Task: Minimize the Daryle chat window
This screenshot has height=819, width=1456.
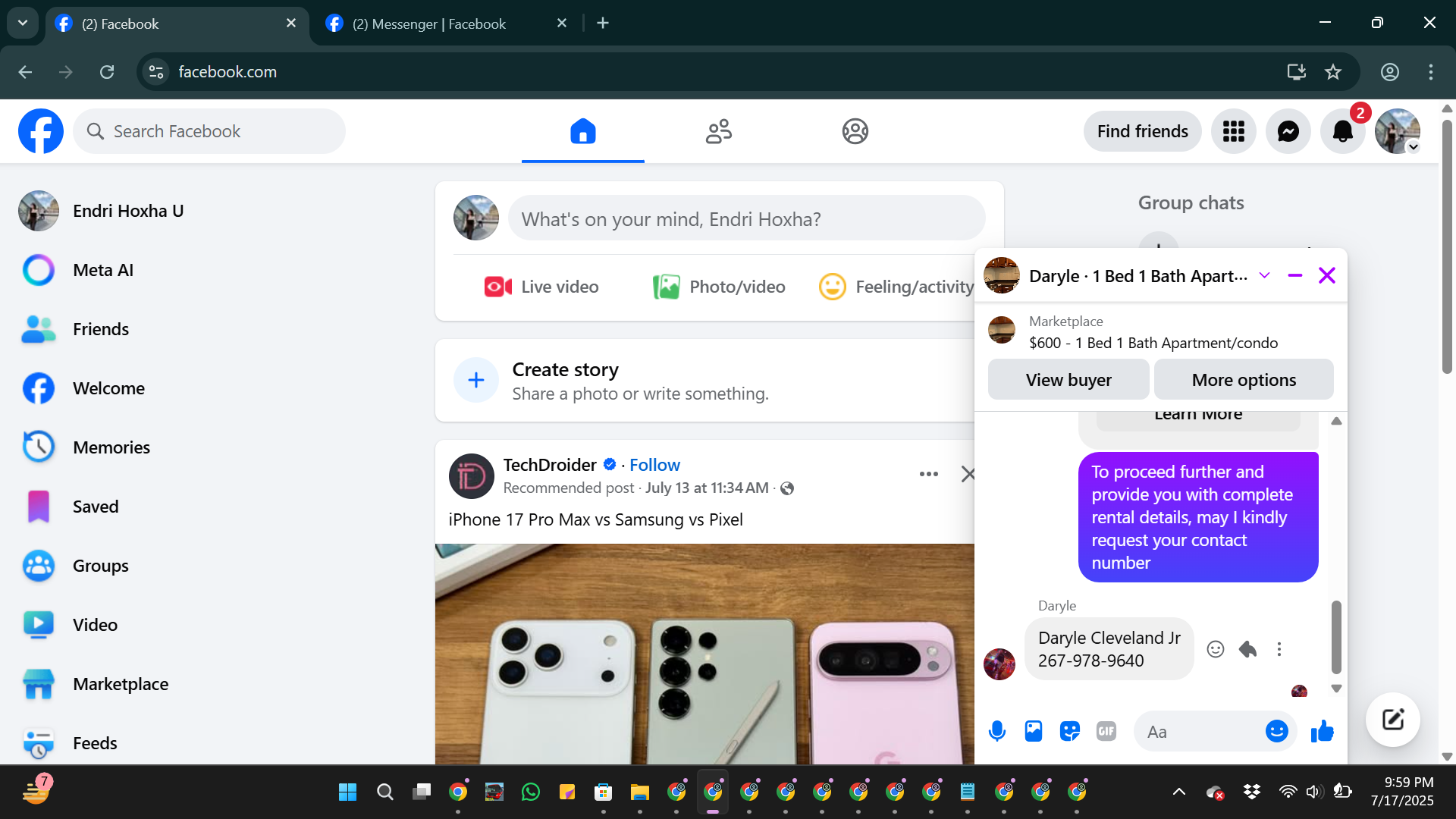Action: (1295, 275)
